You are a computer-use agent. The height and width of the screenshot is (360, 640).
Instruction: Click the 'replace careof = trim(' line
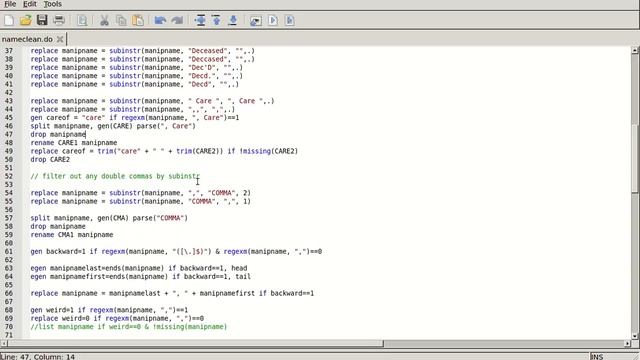coord(164,151)
